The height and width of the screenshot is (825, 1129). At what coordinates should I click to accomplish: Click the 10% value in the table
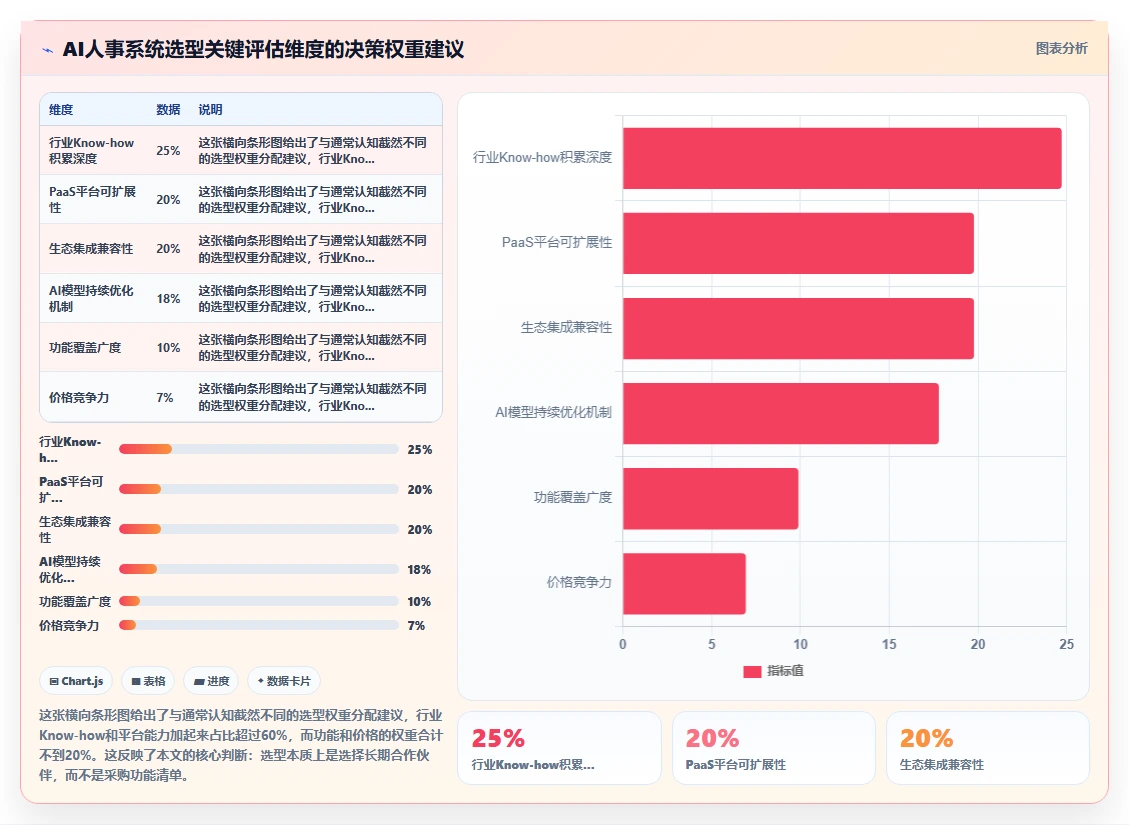click(168, 348)
